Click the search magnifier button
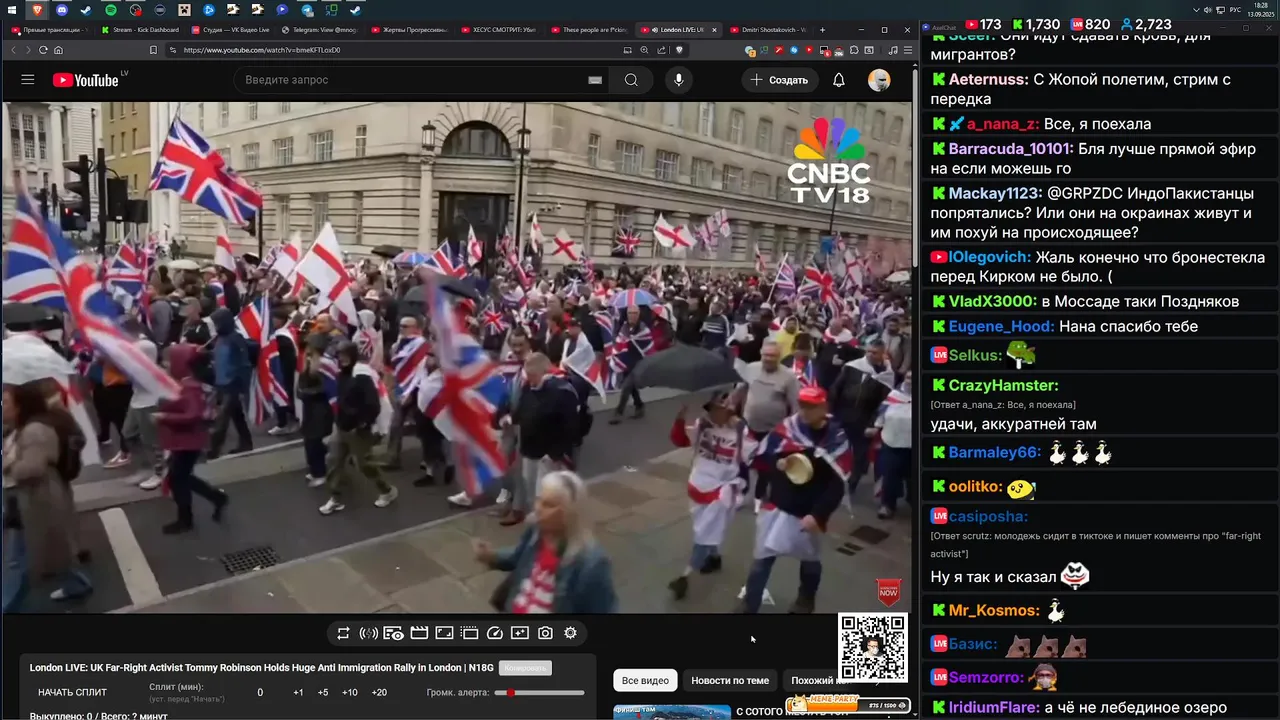The image size is (1280, 720). click(x=631, y=80)
